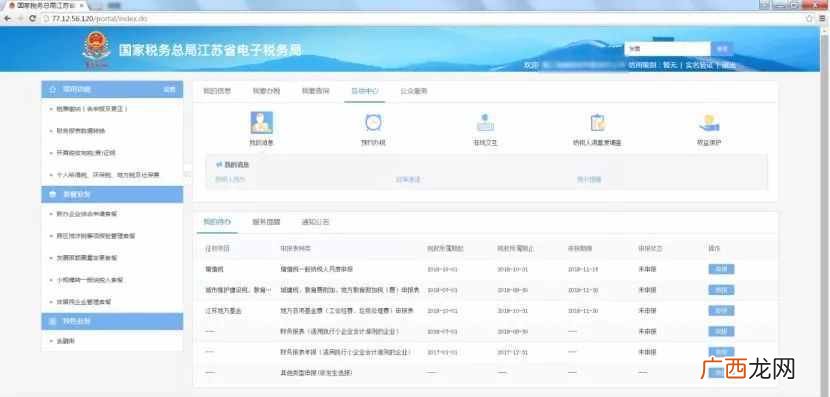The image size is (830, 397).
Task: Open the 纳税人满意度调查 clipboard icon
Action: coord(597,122)
